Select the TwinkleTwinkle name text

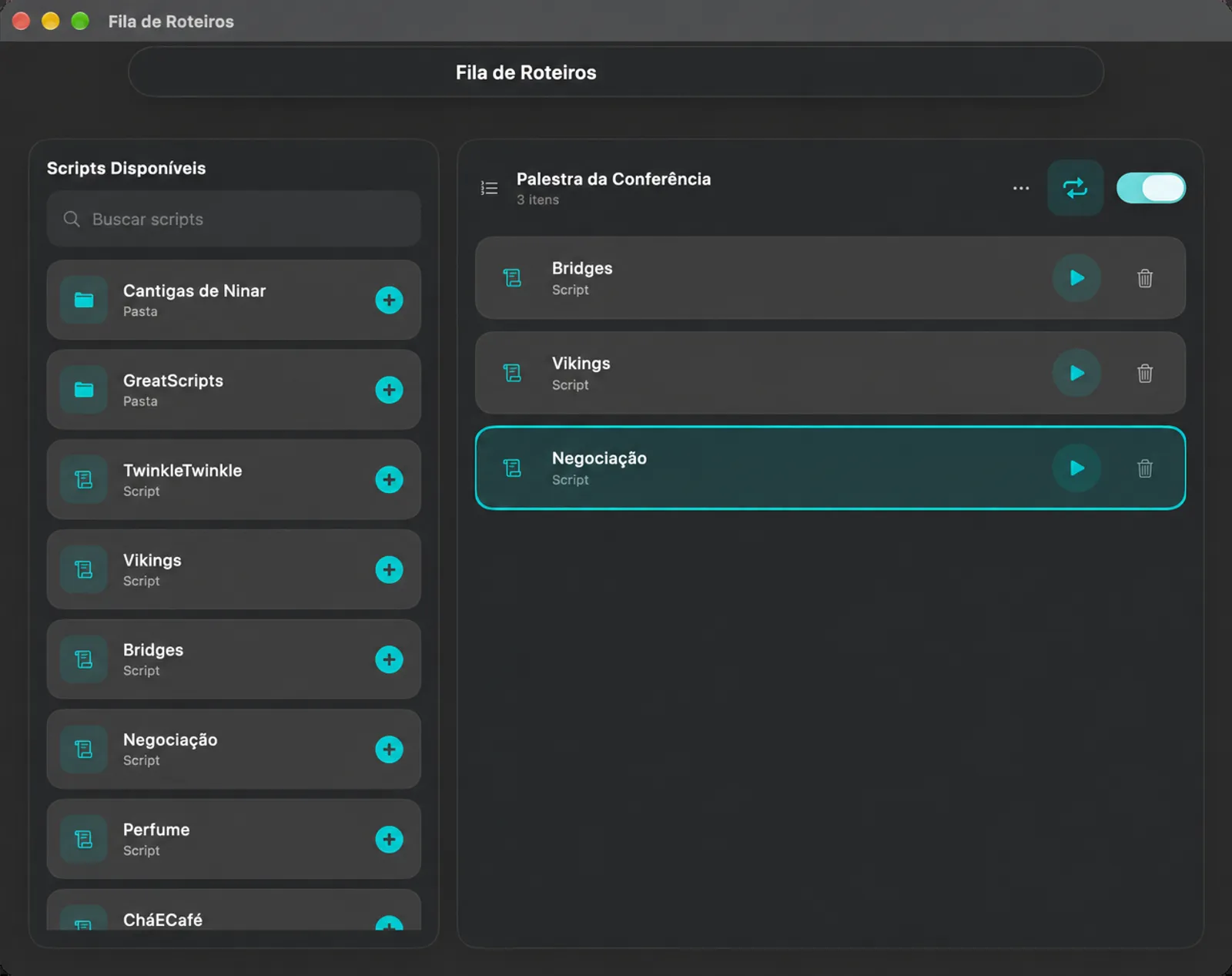[x=182, y=471]
